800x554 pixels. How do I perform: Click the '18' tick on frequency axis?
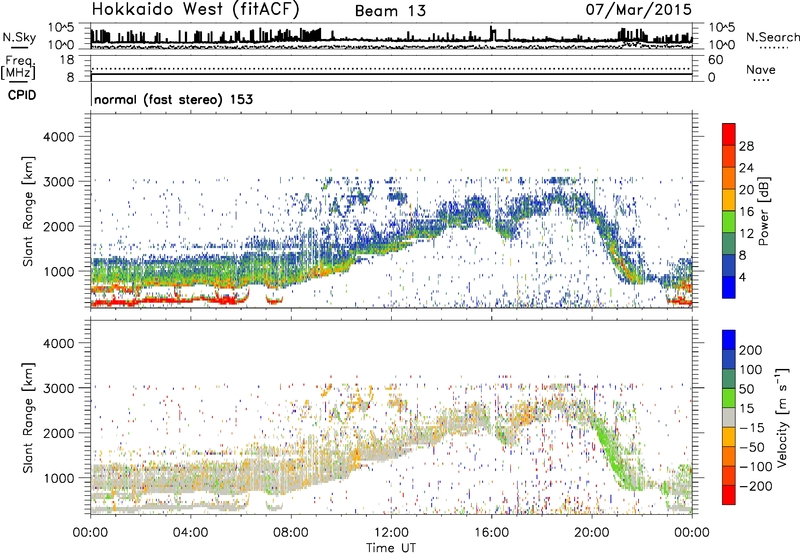pos(66,60)
